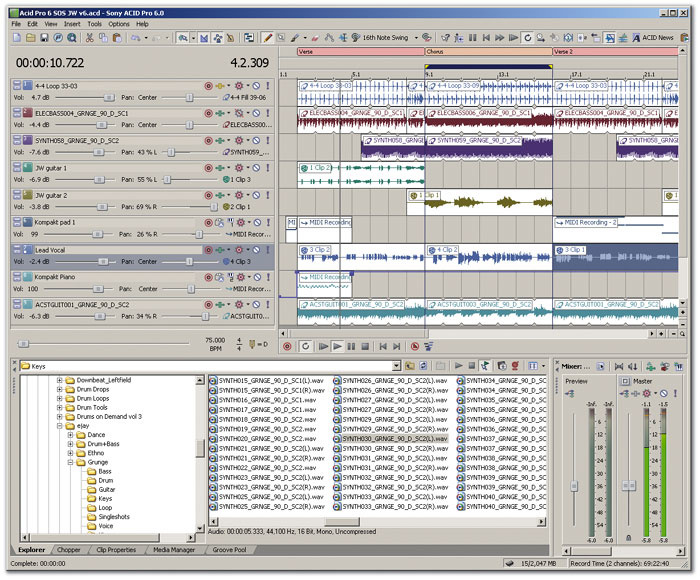Select file SYNTH020_GRNGE_90_D_SC2.wav
This screenshot has width=700, height=580.
coord(262,439)
